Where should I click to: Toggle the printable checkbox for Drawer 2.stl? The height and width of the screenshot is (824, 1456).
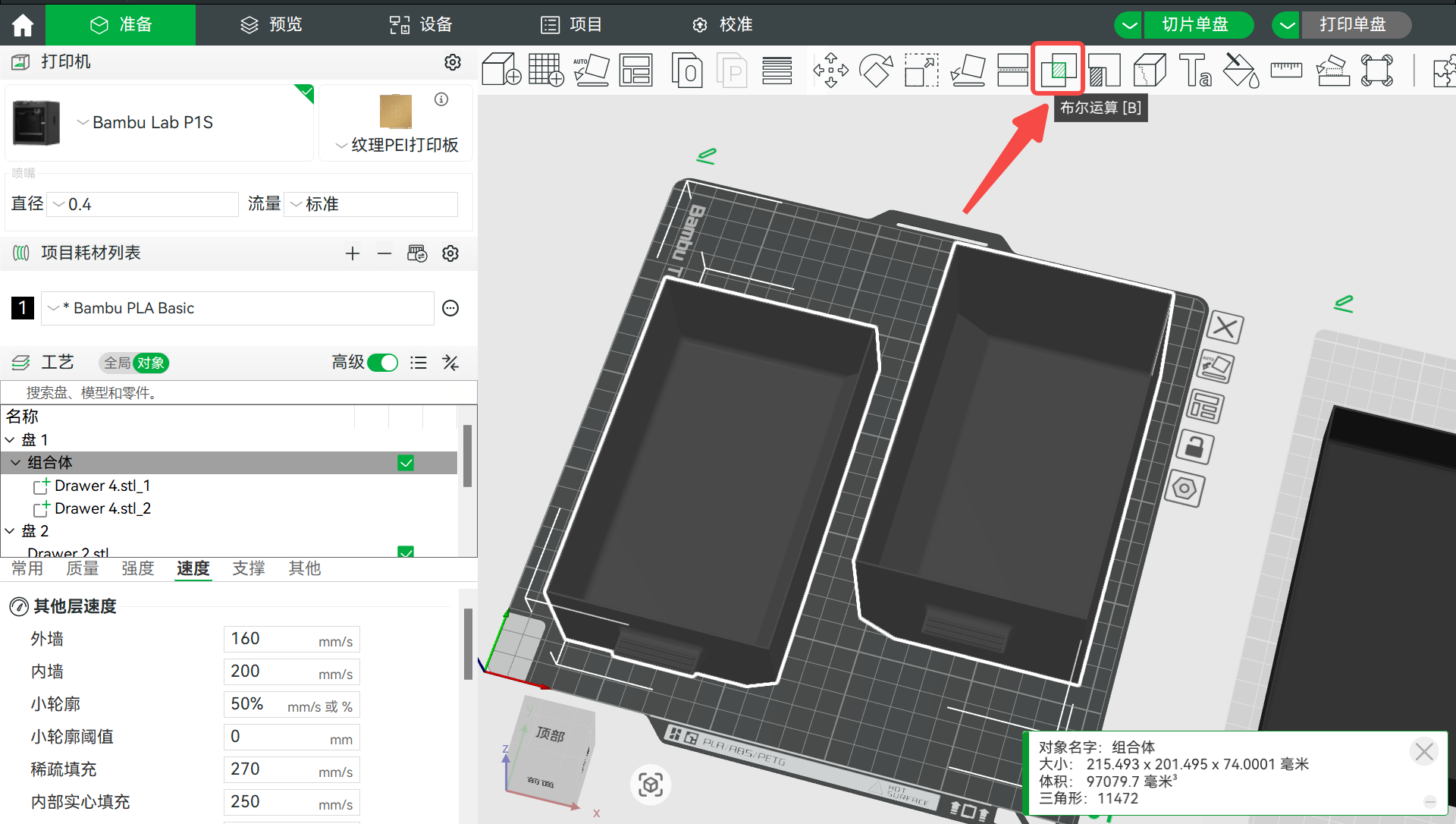(x=406, y=552)
